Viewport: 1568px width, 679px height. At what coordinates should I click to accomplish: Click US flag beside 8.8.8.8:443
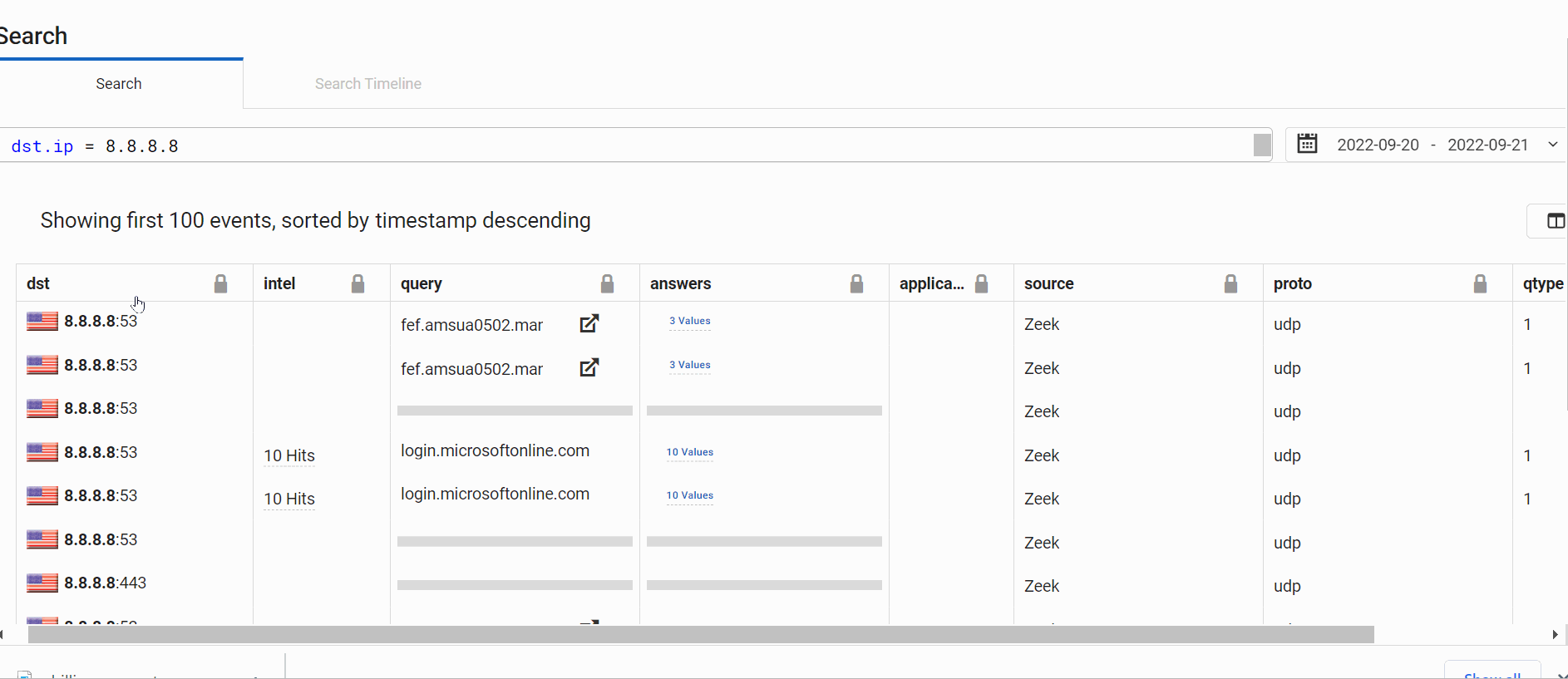(42, 583)
